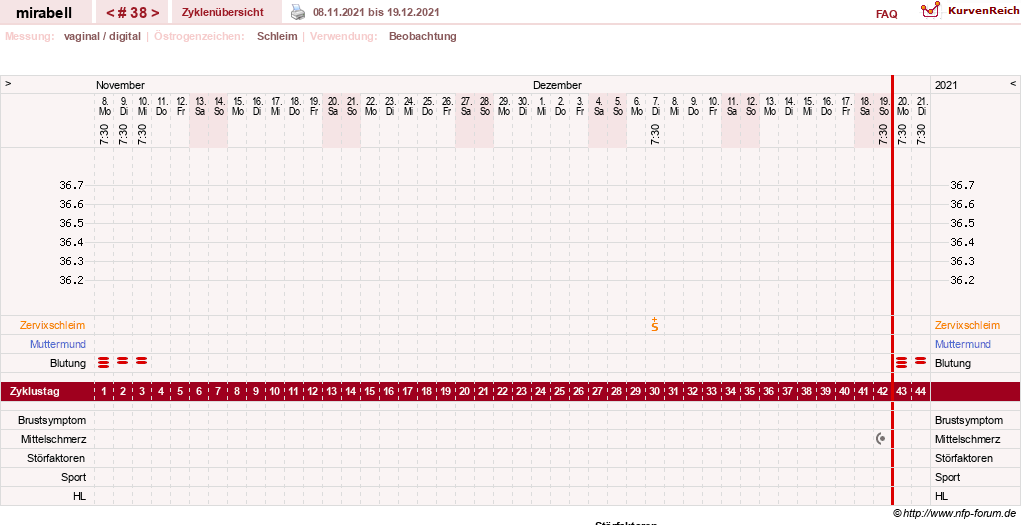Open the KurvenReich crown logo
1021x525 pixels.
[930, 10]
